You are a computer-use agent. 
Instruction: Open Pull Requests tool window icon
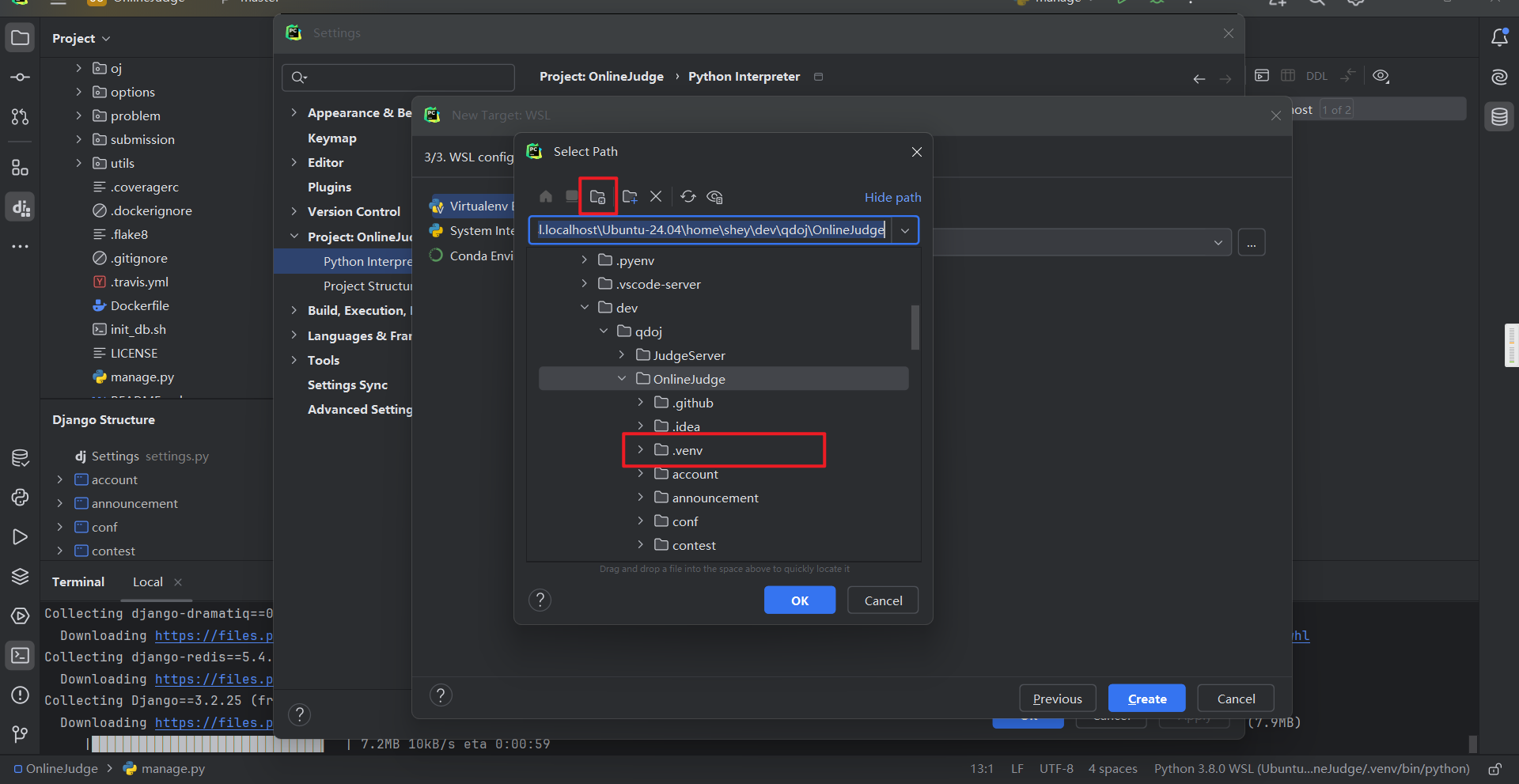coord(21,117)
